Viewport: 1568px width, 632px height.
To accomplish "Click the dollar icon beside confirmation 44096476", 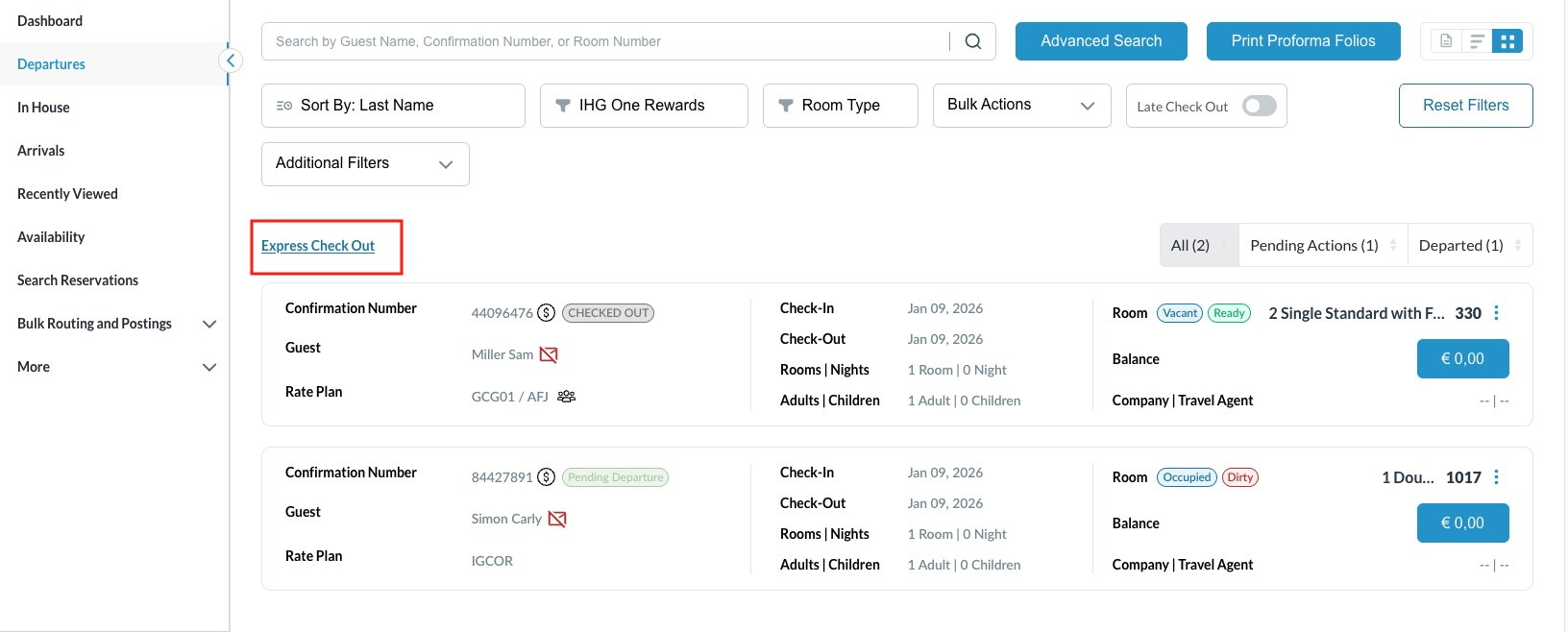I will (x=546, y=313).
